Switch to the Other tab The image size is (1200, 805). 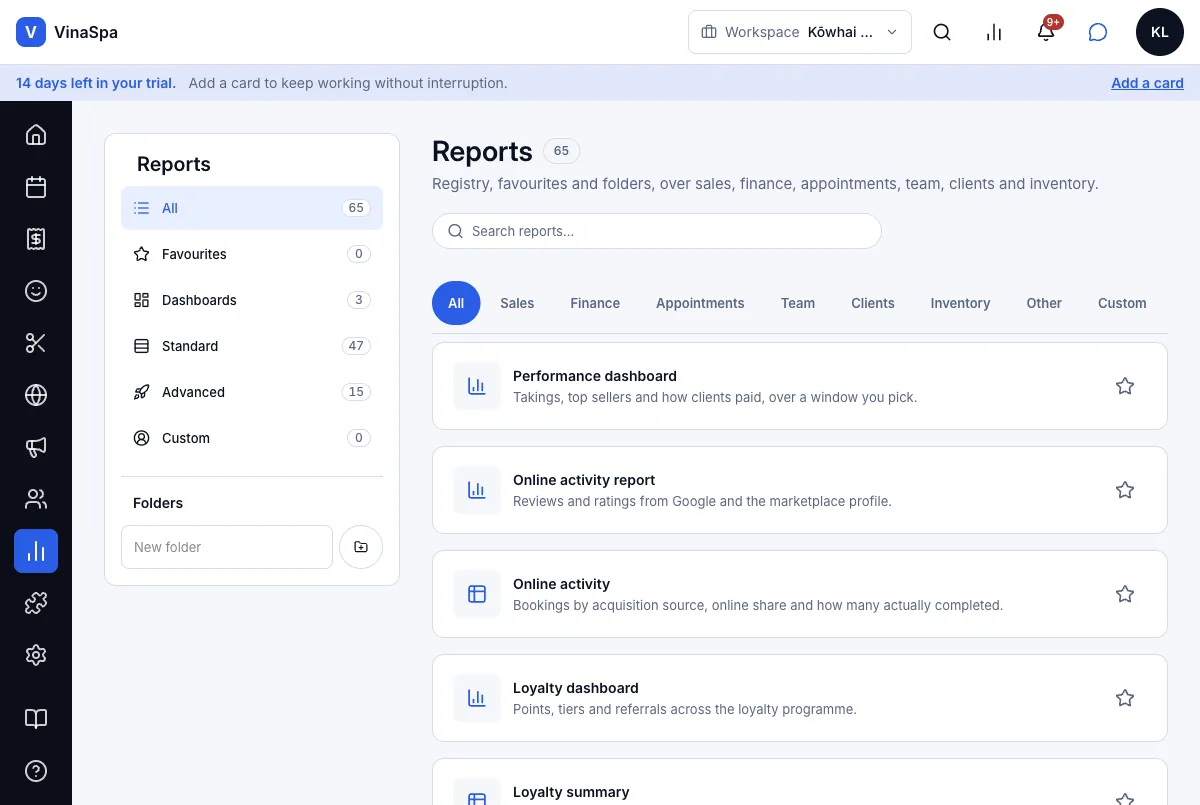[x=1044, y=303]
